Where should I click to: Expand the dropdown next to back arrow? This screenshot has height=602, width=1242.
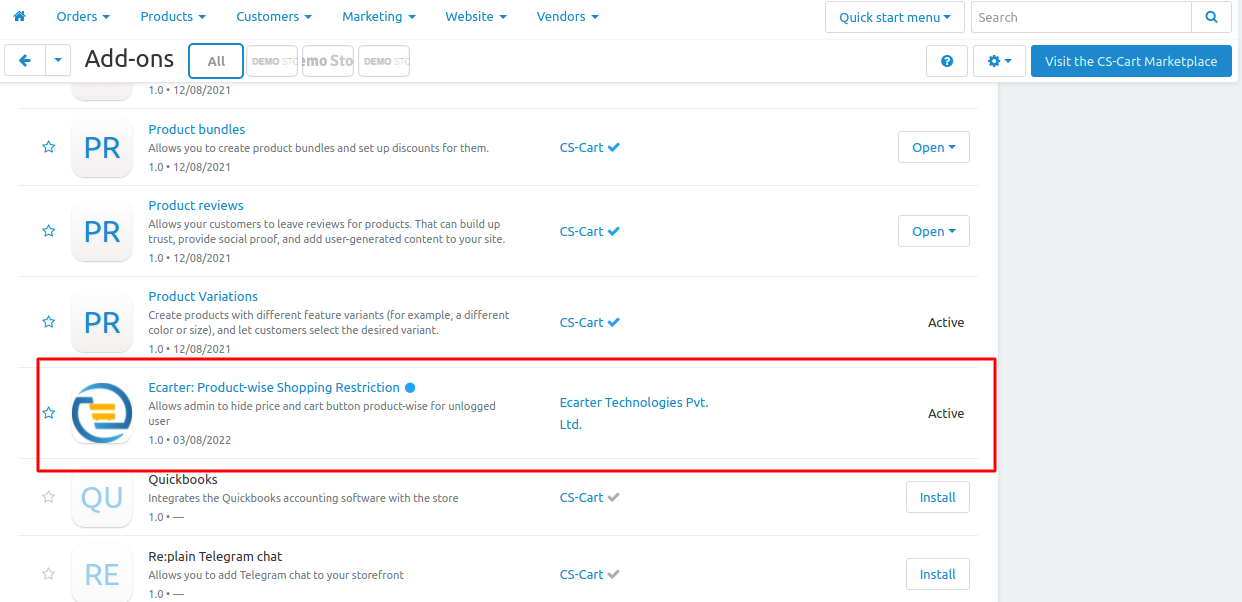(58, 60)
